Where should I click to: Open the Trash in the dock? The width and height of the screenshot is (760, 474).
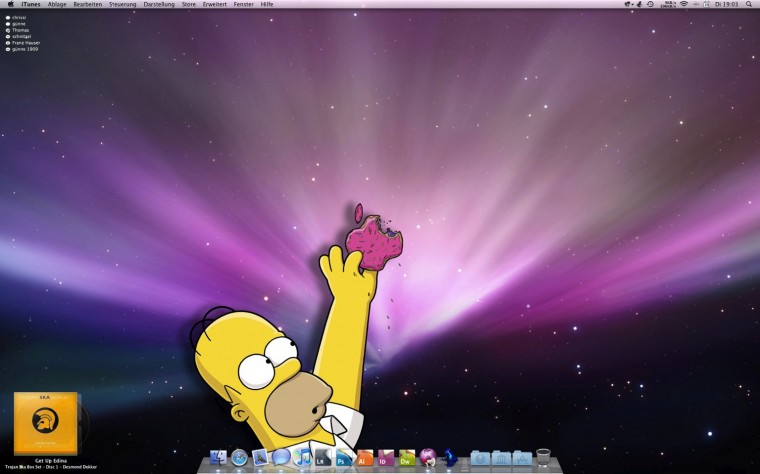543,457
